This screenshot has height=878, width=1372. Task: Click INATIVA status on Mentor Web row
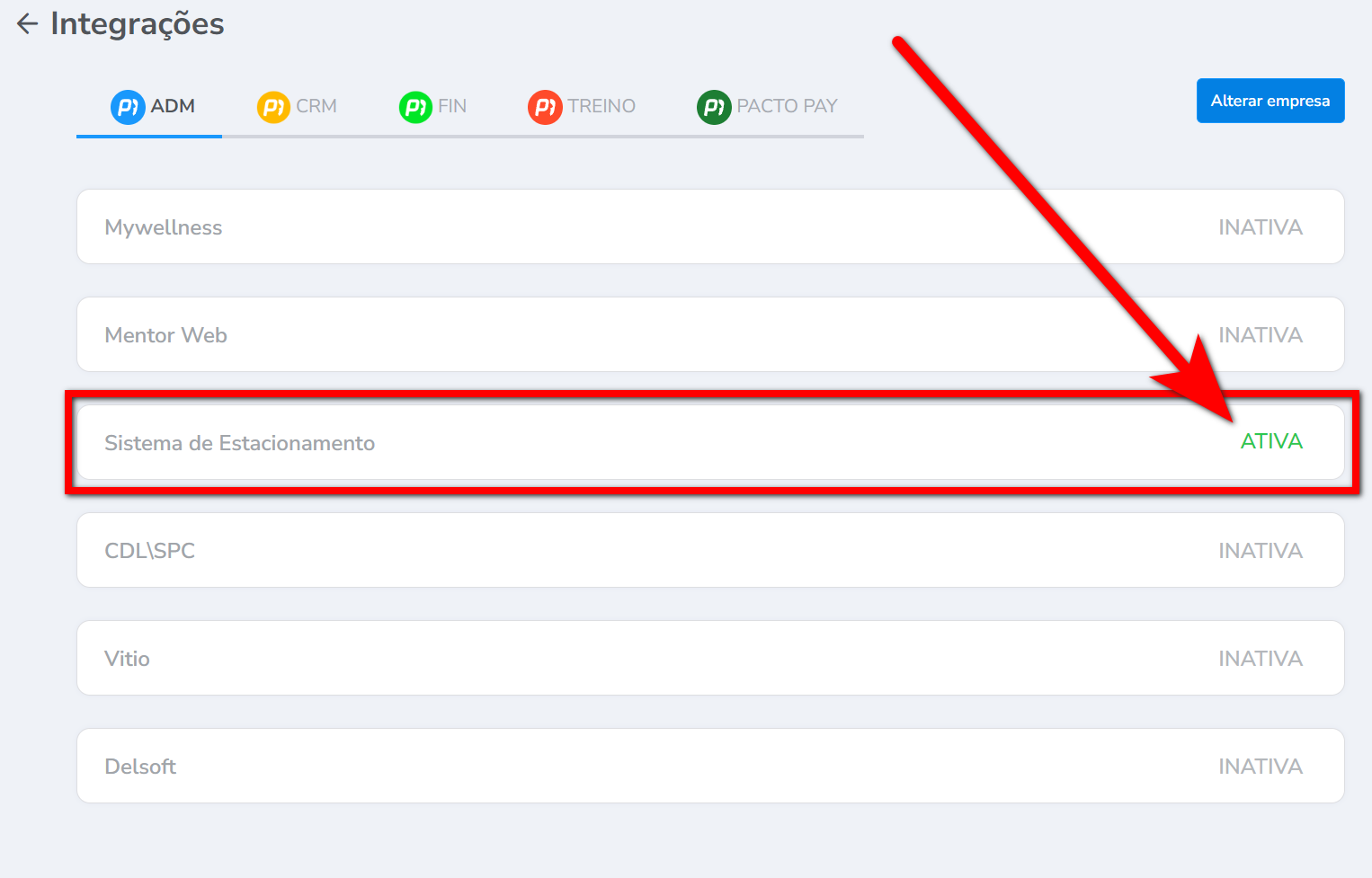click(1261, 335)
